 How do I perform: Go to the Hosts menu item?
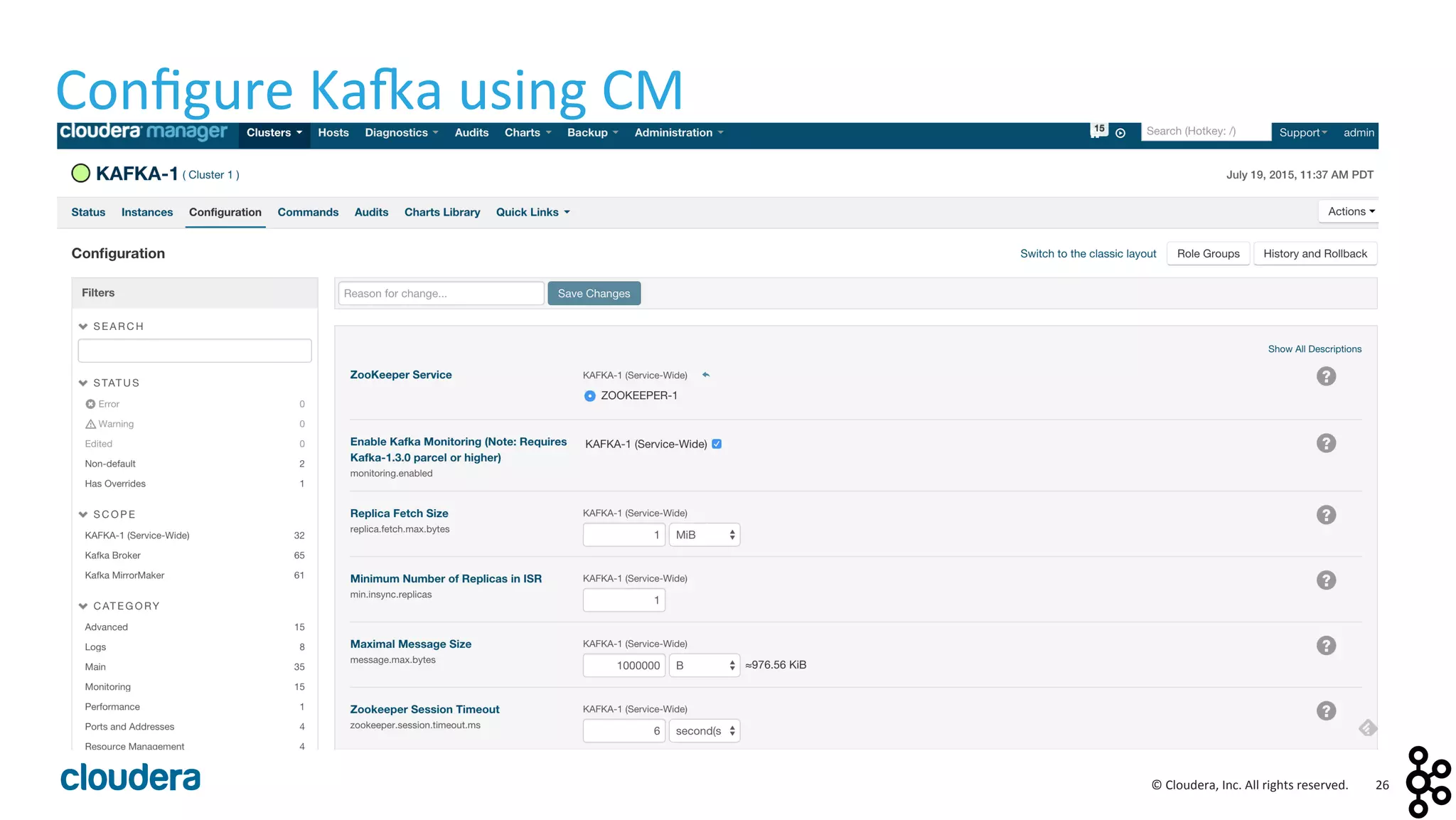point(333,133)
